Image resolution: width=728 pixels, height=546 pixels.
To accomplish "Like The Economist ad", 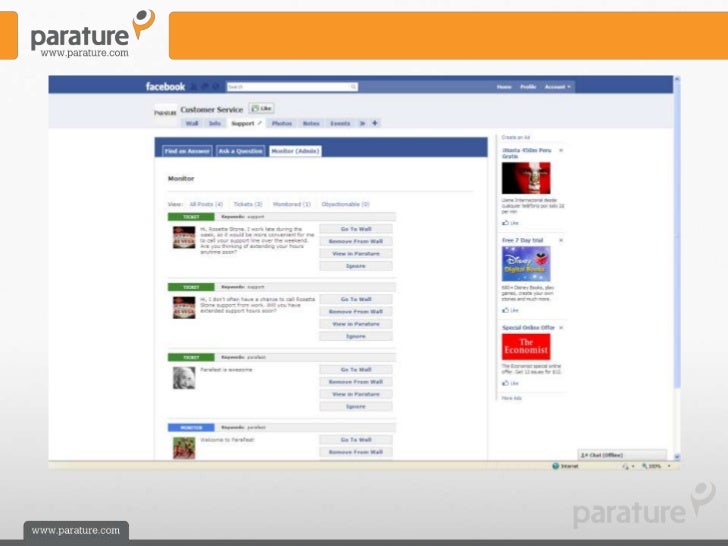I will [510, 383].
